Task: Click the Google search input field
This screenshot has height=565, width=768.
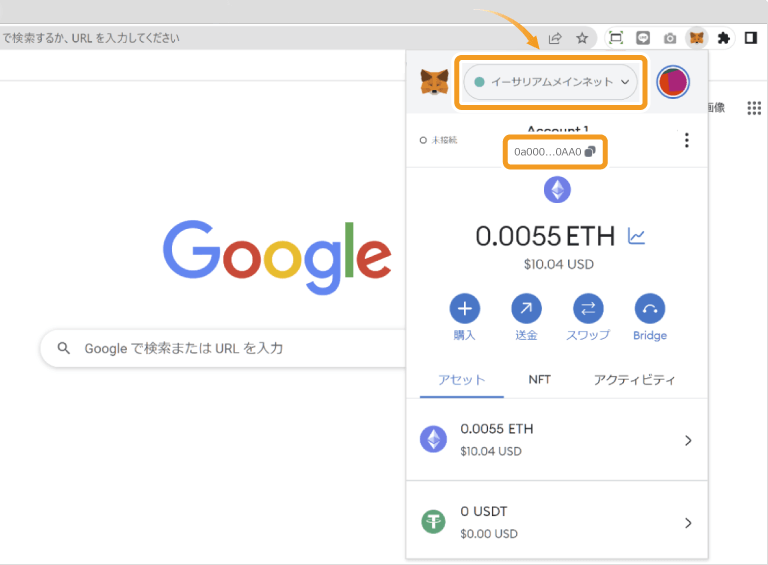Action: coord(225,348)
